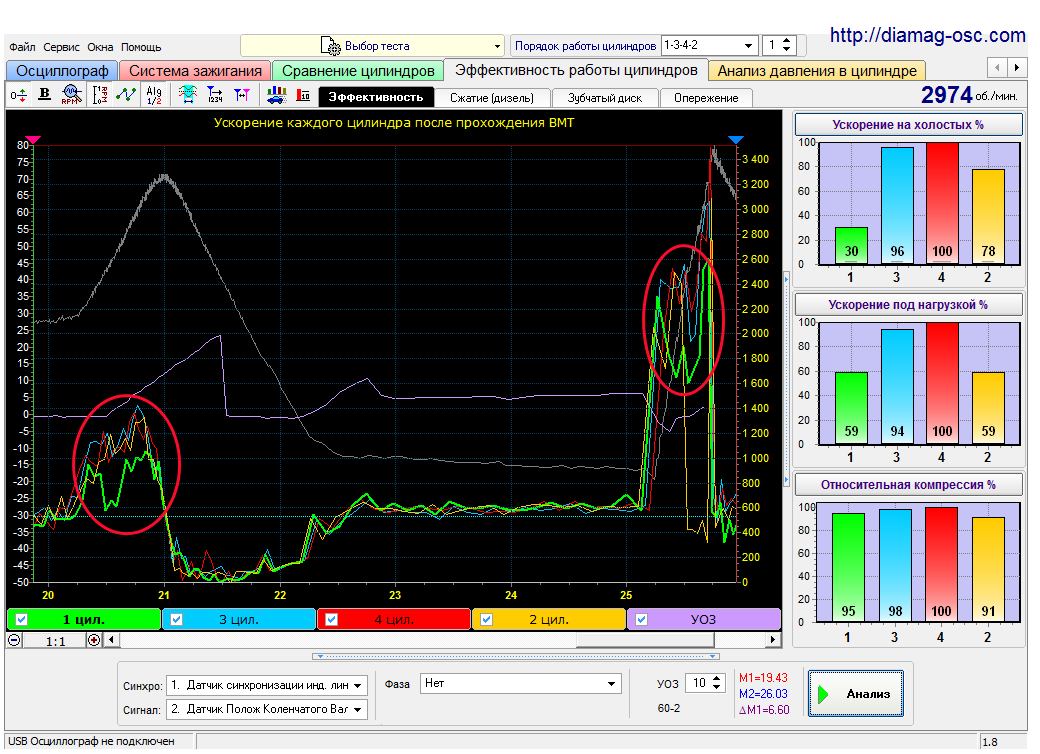Toggle the 4 цил. checkbox
Screen dimensions: 1040x754
(332, 619)
